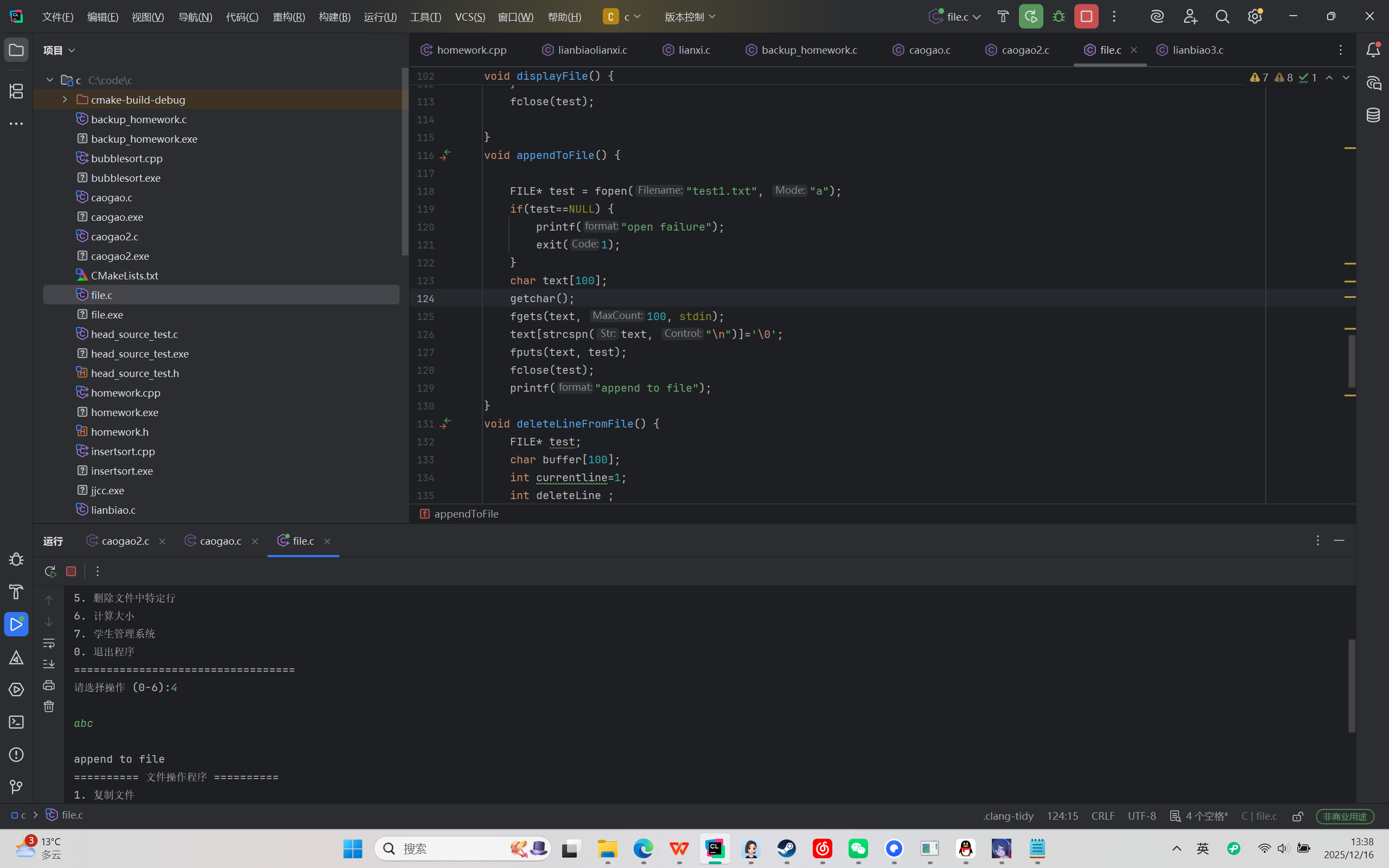
Task: Click the Rerun icon in run panel
Action: (x=50, y=571)
